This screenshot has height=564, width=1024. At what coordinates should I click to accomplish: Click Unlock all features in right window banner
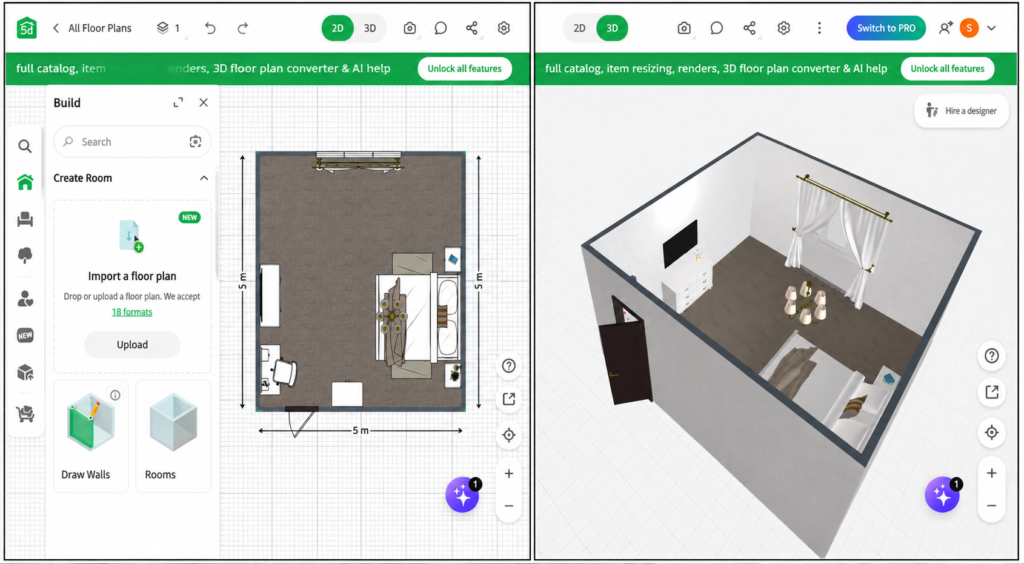click(x=948, y=69)
